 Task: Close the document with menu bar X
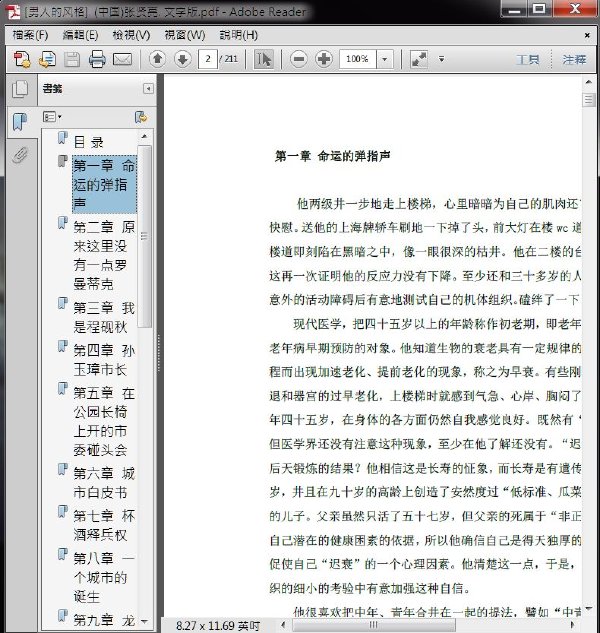click(x=587, y=36)
